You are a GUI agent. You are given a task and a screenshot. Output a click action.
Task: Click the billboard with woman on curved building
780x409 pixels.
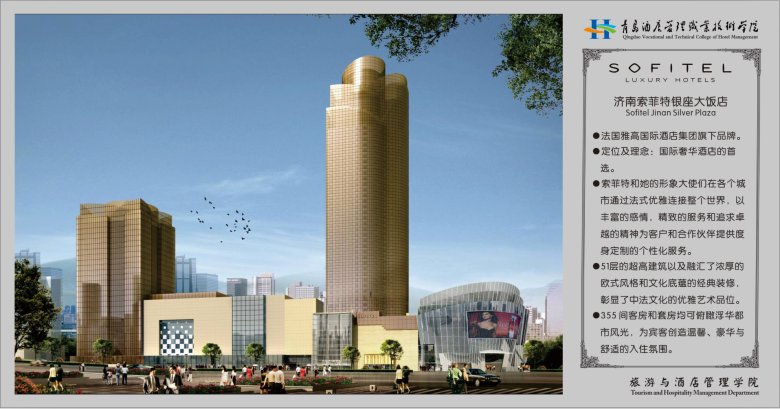click(x=493, y=324)
